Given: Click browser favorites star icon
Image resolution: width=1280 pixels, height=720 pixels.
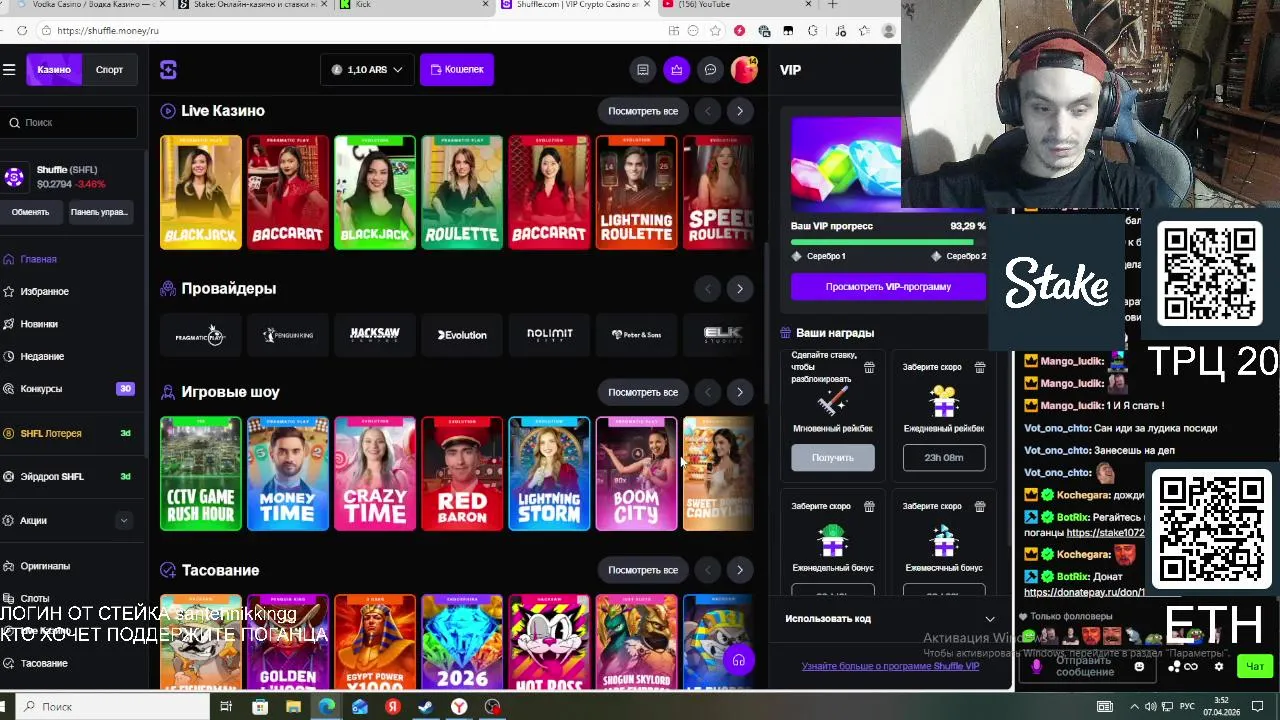Looking at the screenshot, I should (714, 31).
